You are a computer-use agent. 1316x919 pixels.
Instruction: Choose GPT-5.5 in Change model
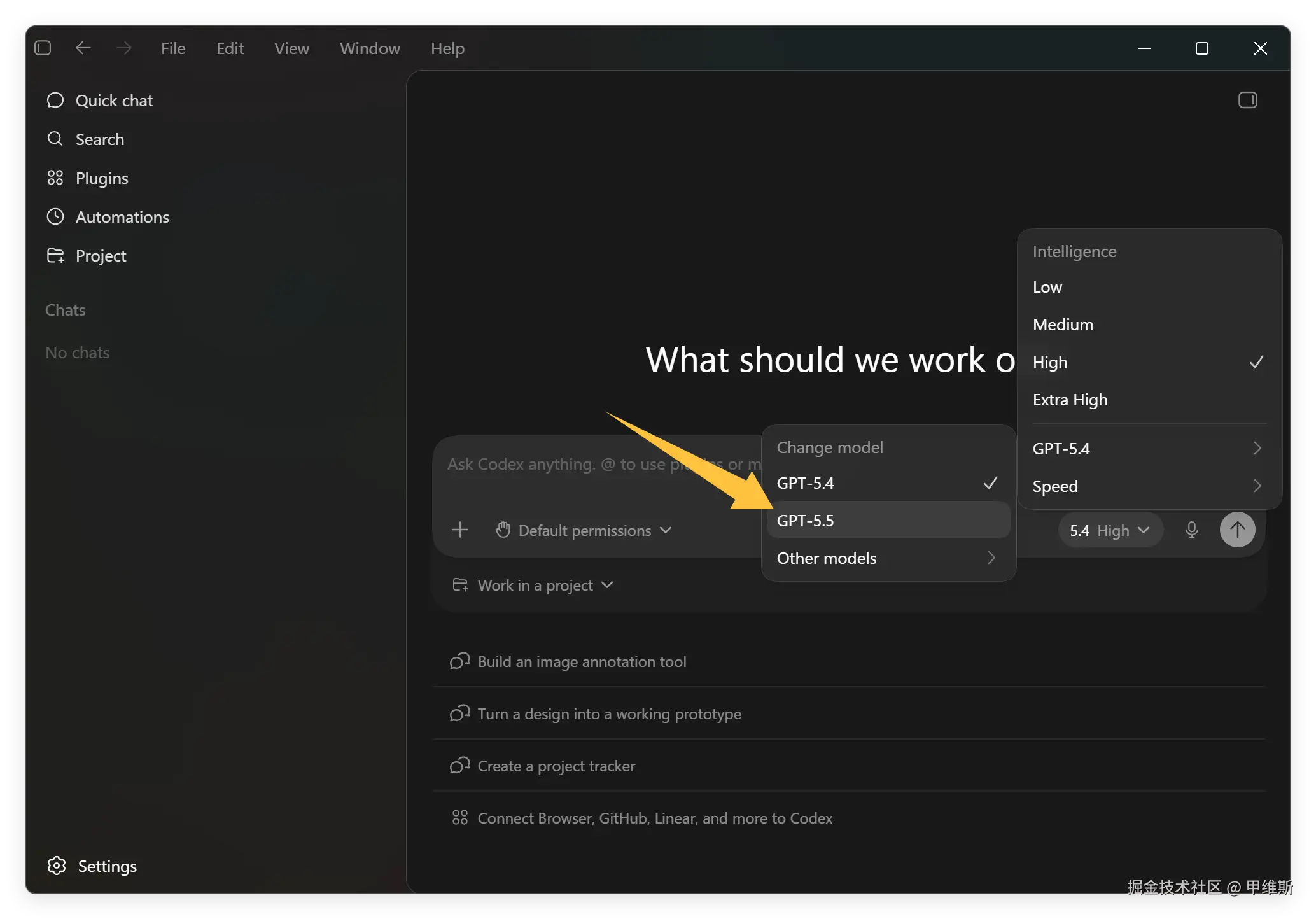[806, 521]
